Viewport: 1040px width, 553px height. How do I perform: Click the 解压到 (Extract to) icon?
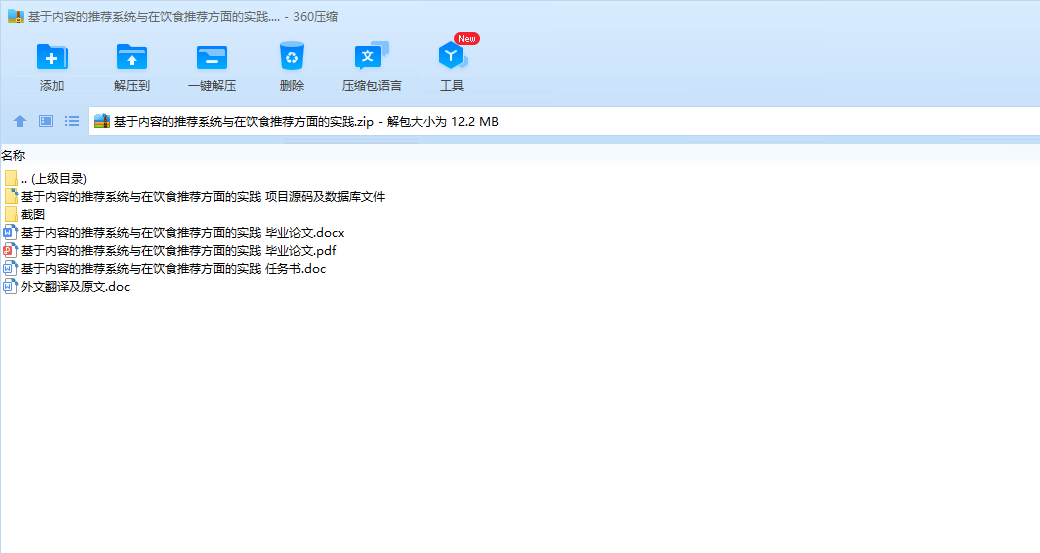[x=131, y=57]
